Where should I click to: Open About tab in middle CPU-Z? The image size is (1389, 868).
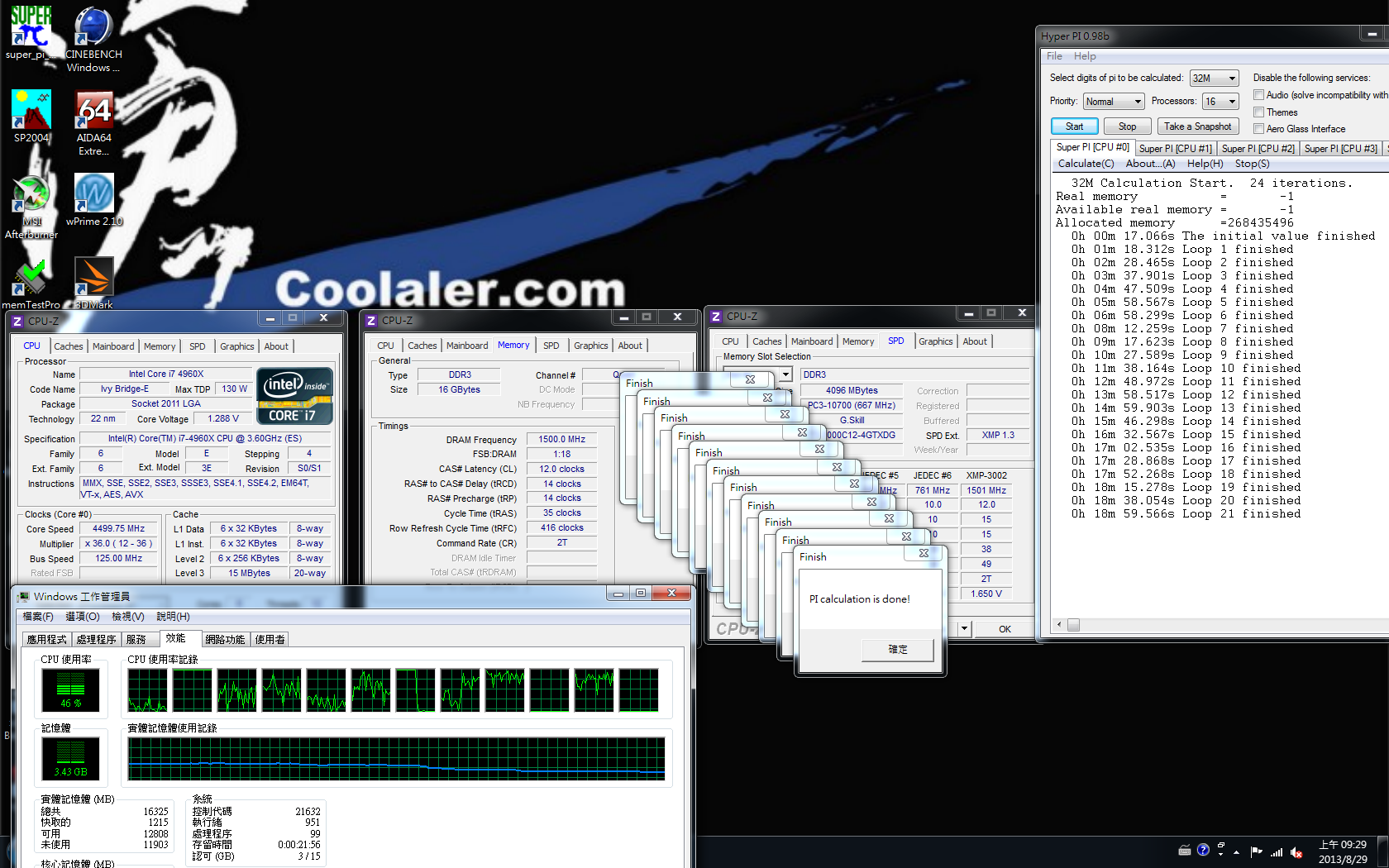click(x=630, y=346)
